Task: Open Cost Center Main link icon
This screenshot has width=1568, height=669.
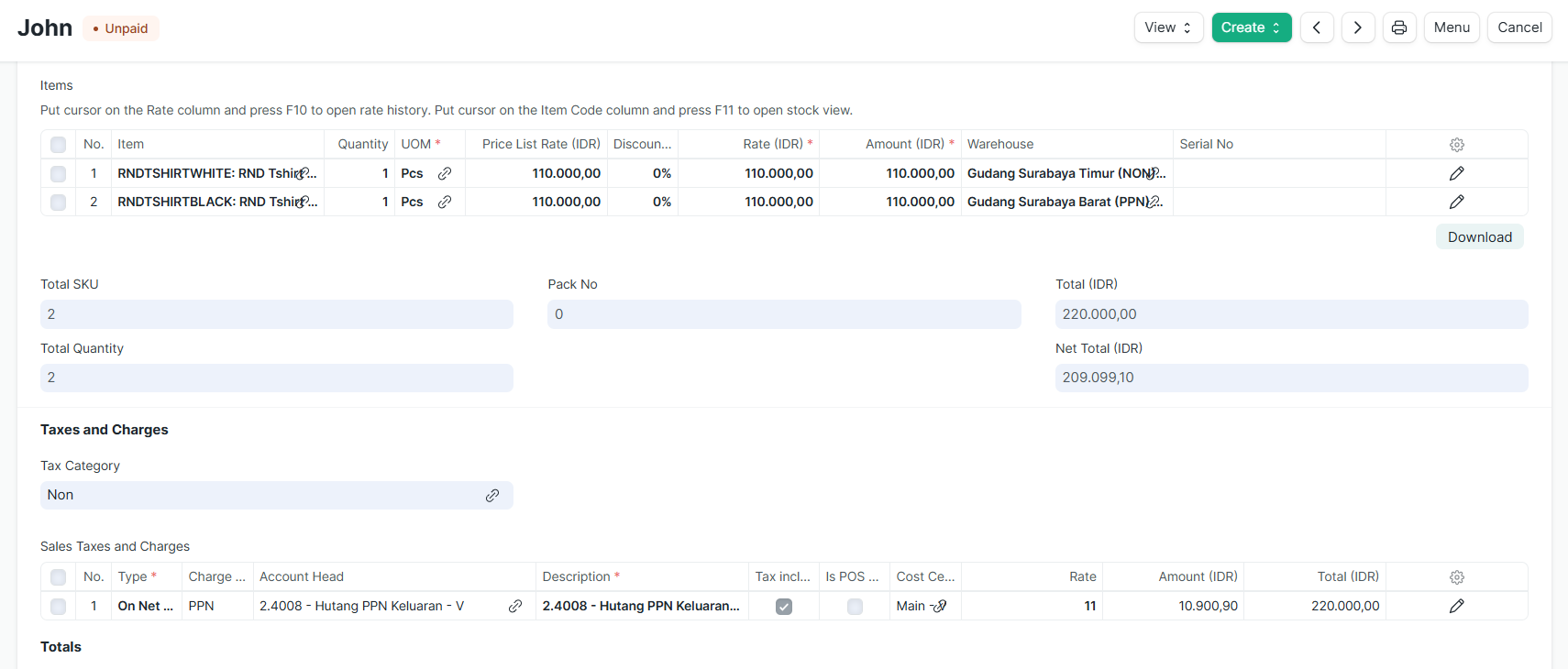Action: point(940,606)
